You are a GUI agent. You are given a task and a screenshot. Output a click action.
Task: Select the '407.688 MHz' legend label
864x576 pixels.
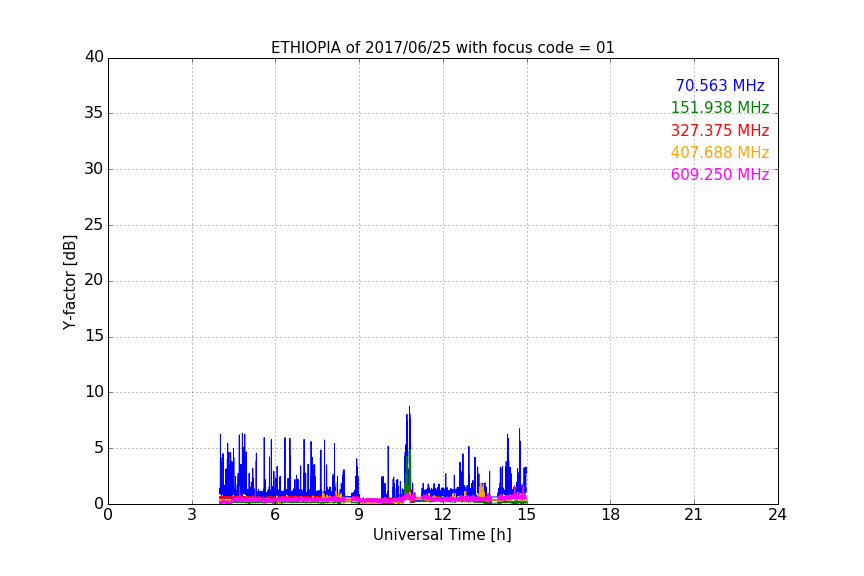[720, 153]
